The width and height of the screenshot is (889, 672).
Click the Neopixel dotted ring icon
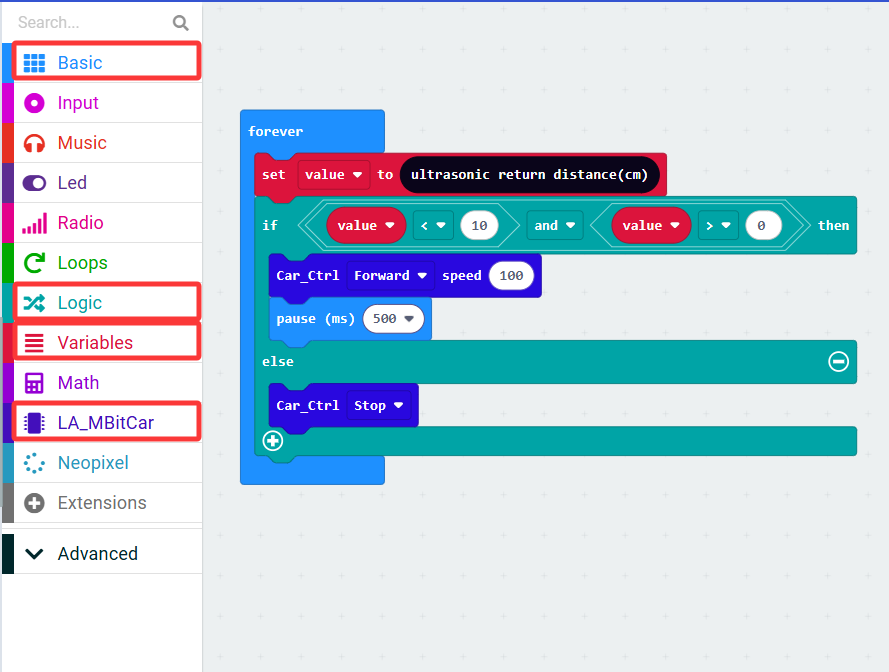(34, 463)
